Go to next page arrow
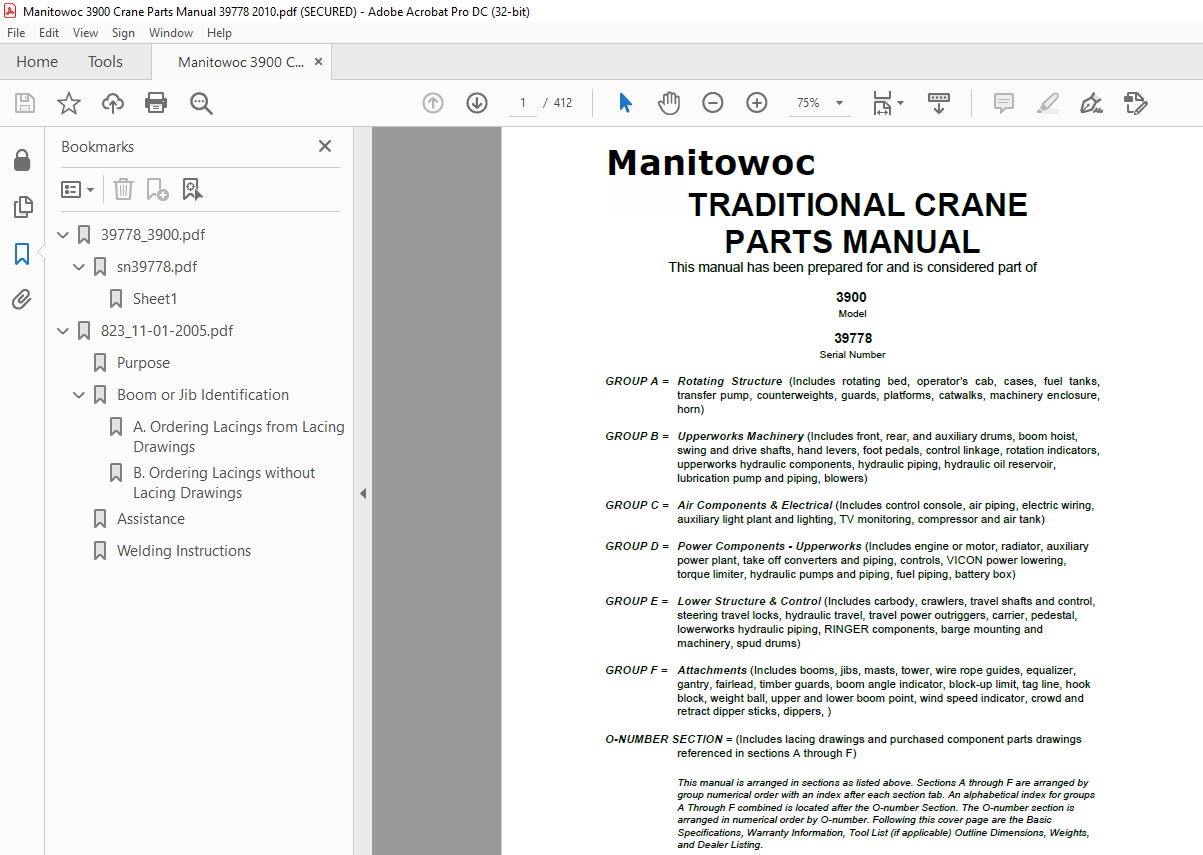Screen dimensions: 1203x855 [477, 103]
